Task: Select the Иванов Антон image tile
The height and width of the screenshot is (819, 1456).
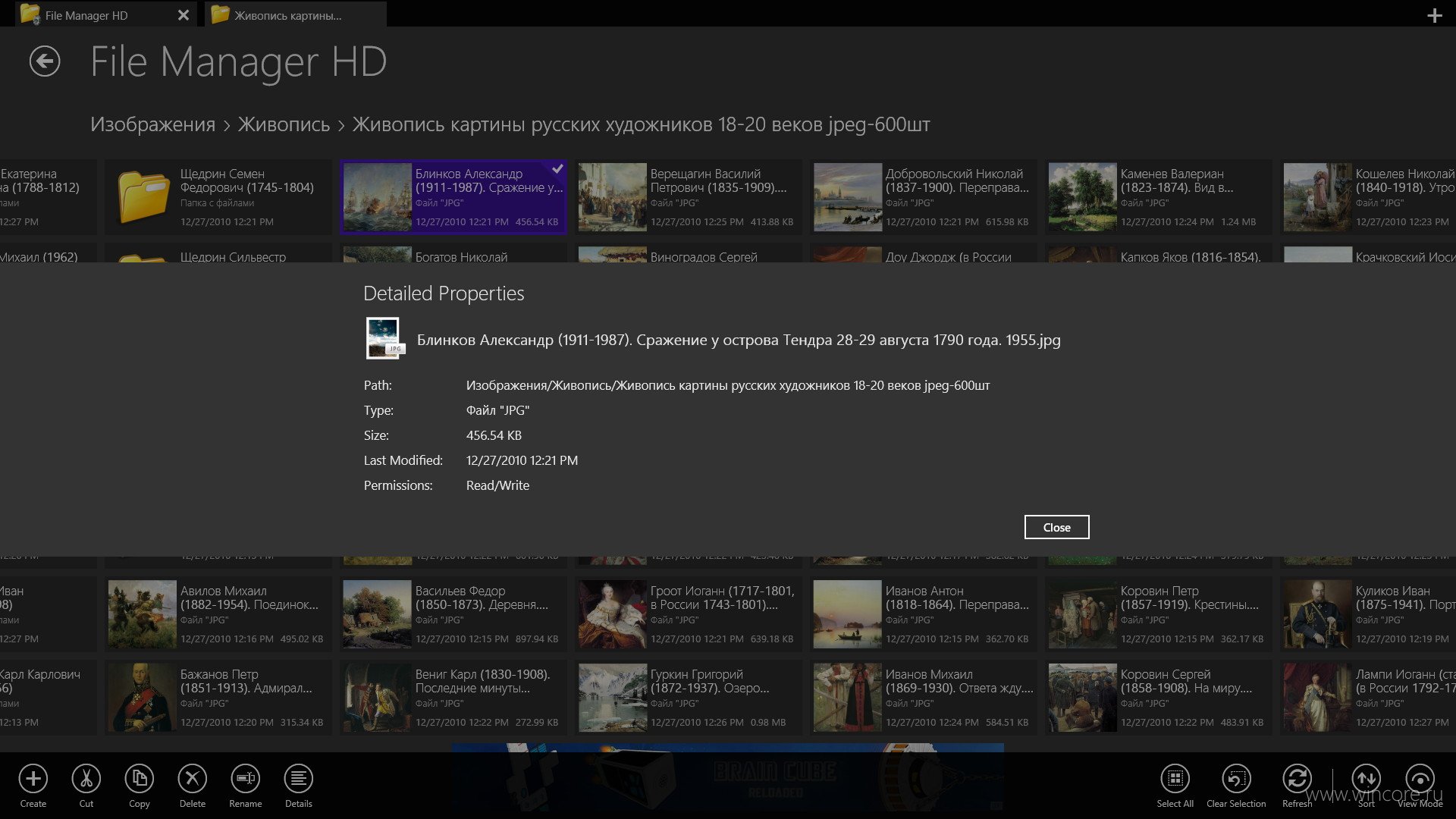Action: tap(924, 614)
